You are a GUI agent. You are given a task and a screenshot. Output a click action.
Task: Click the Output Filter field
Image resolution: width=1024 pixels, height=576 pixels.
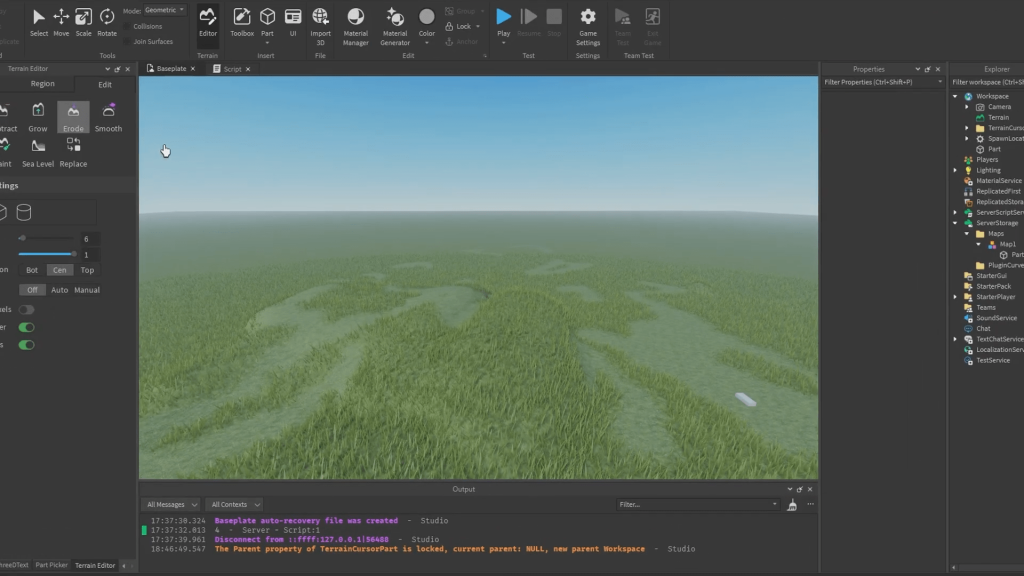point(697,504)
